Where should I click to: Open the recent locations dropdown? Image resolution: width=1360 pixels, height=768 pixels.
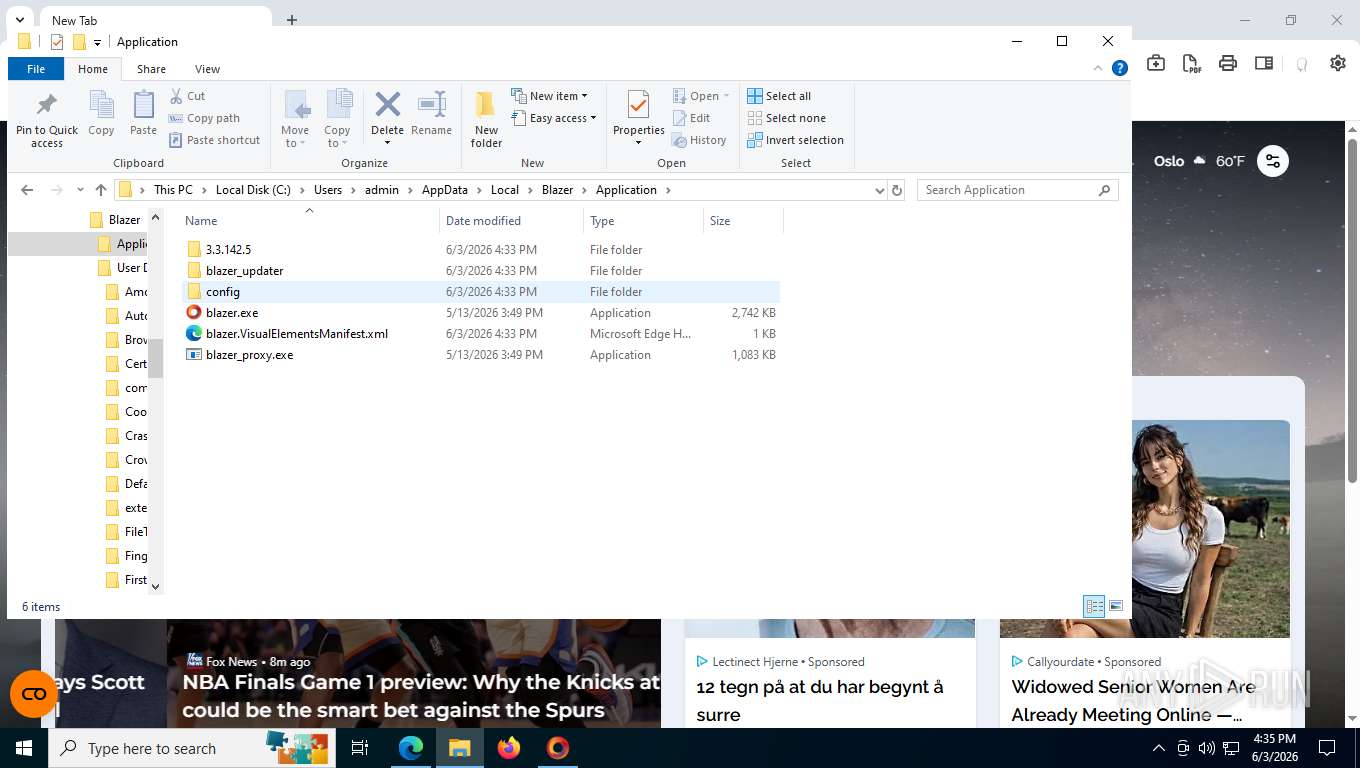pos(80,190)
